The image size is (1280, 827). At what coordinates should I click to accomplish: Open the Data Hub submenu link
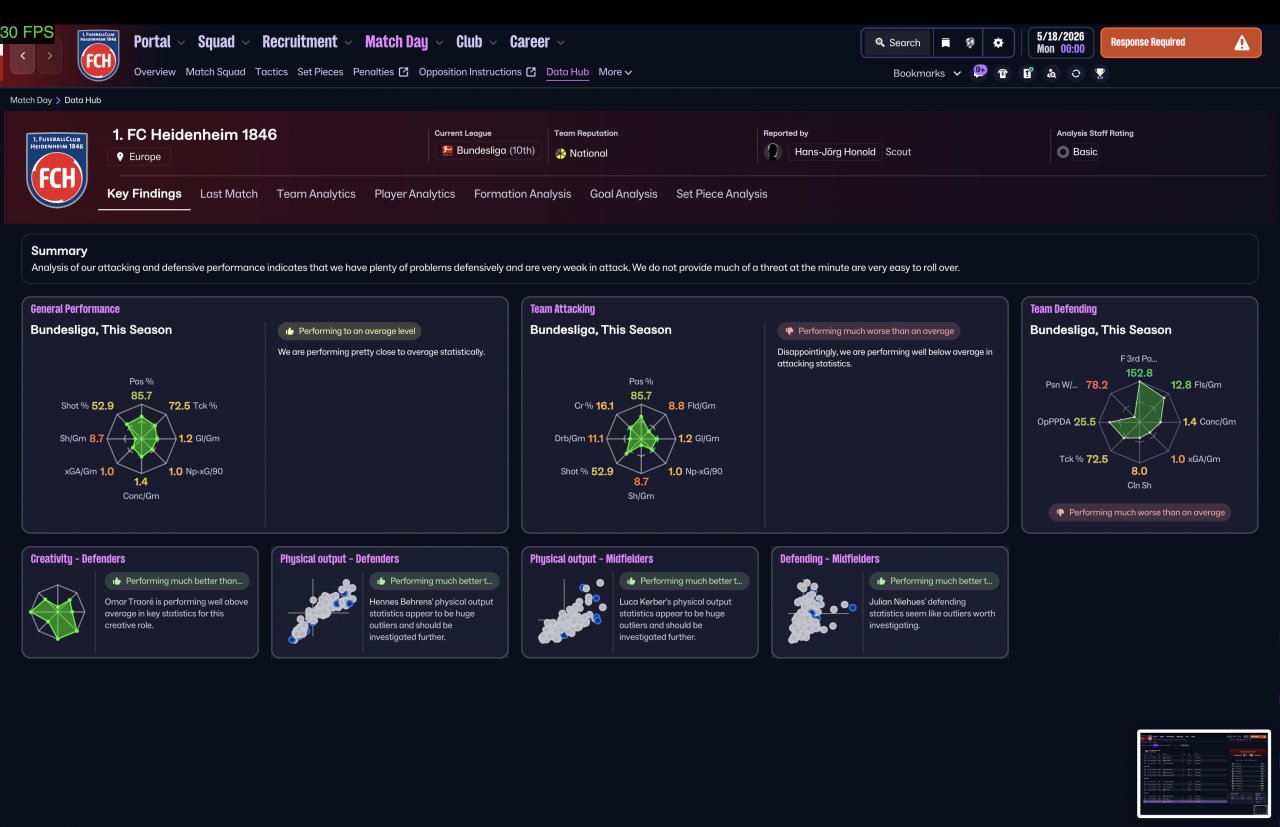pos(567,72)
